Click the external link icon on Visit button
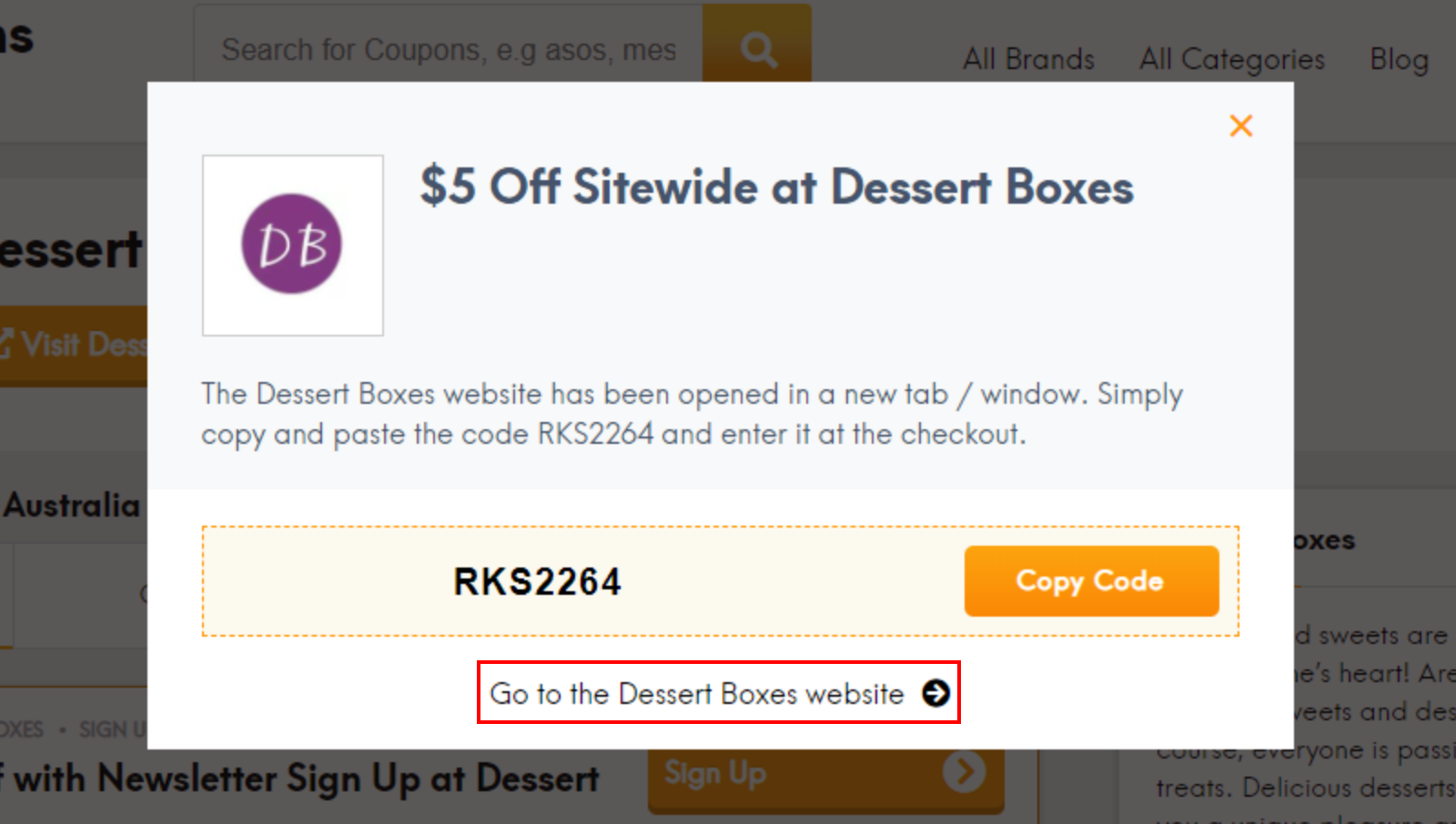This screenshot has width=1456, height=824. (x=7, y=341)
